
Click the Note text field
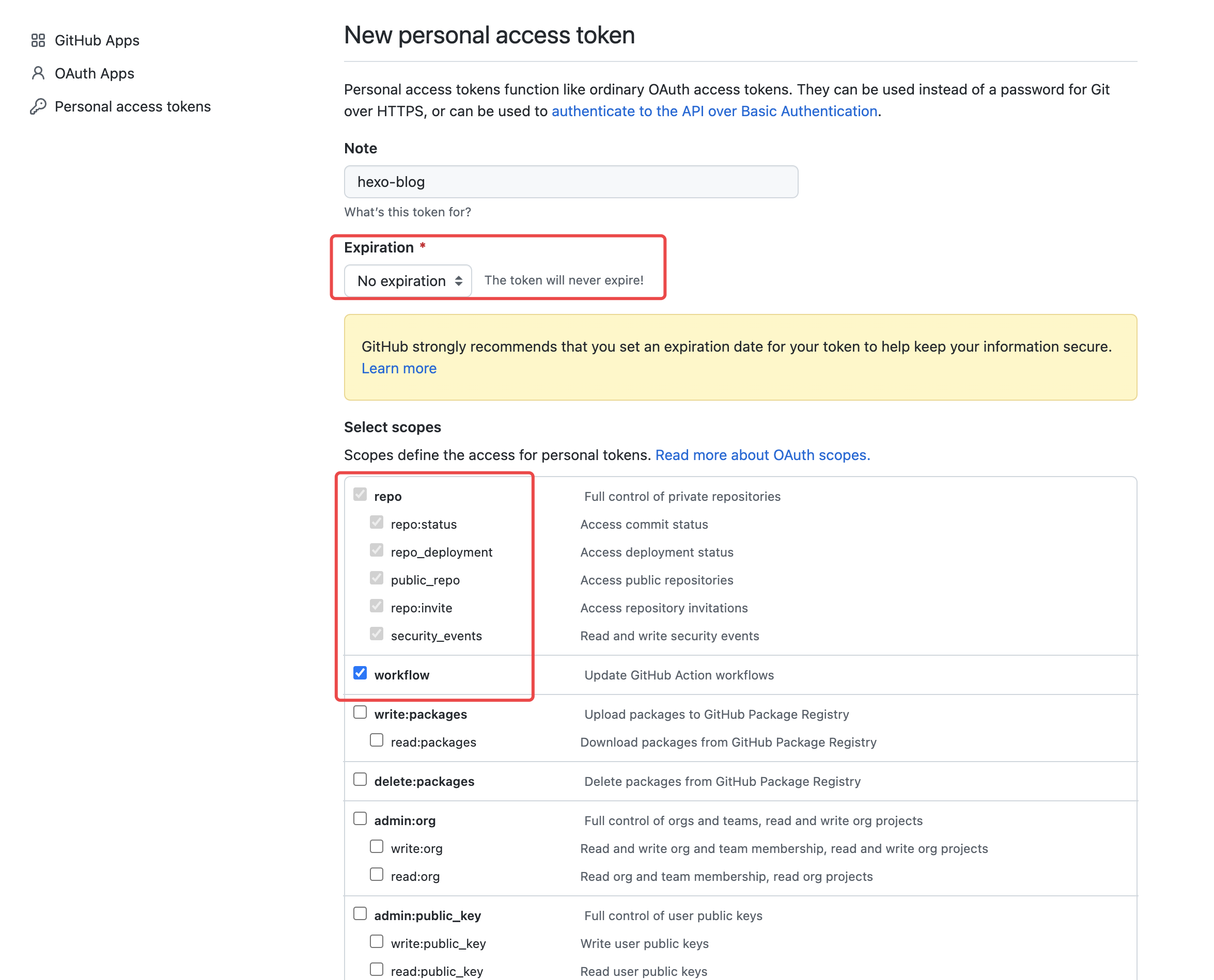[x=570, y=182]
